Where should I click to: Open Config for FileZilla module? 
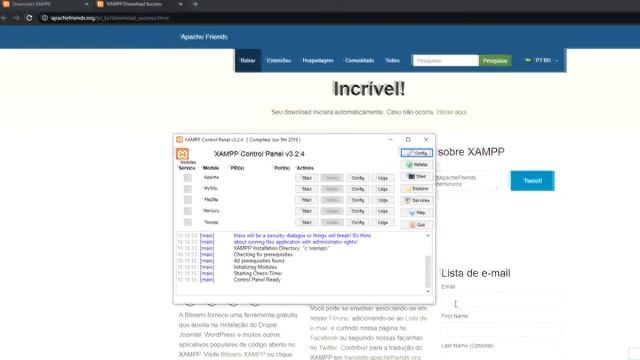358,200
